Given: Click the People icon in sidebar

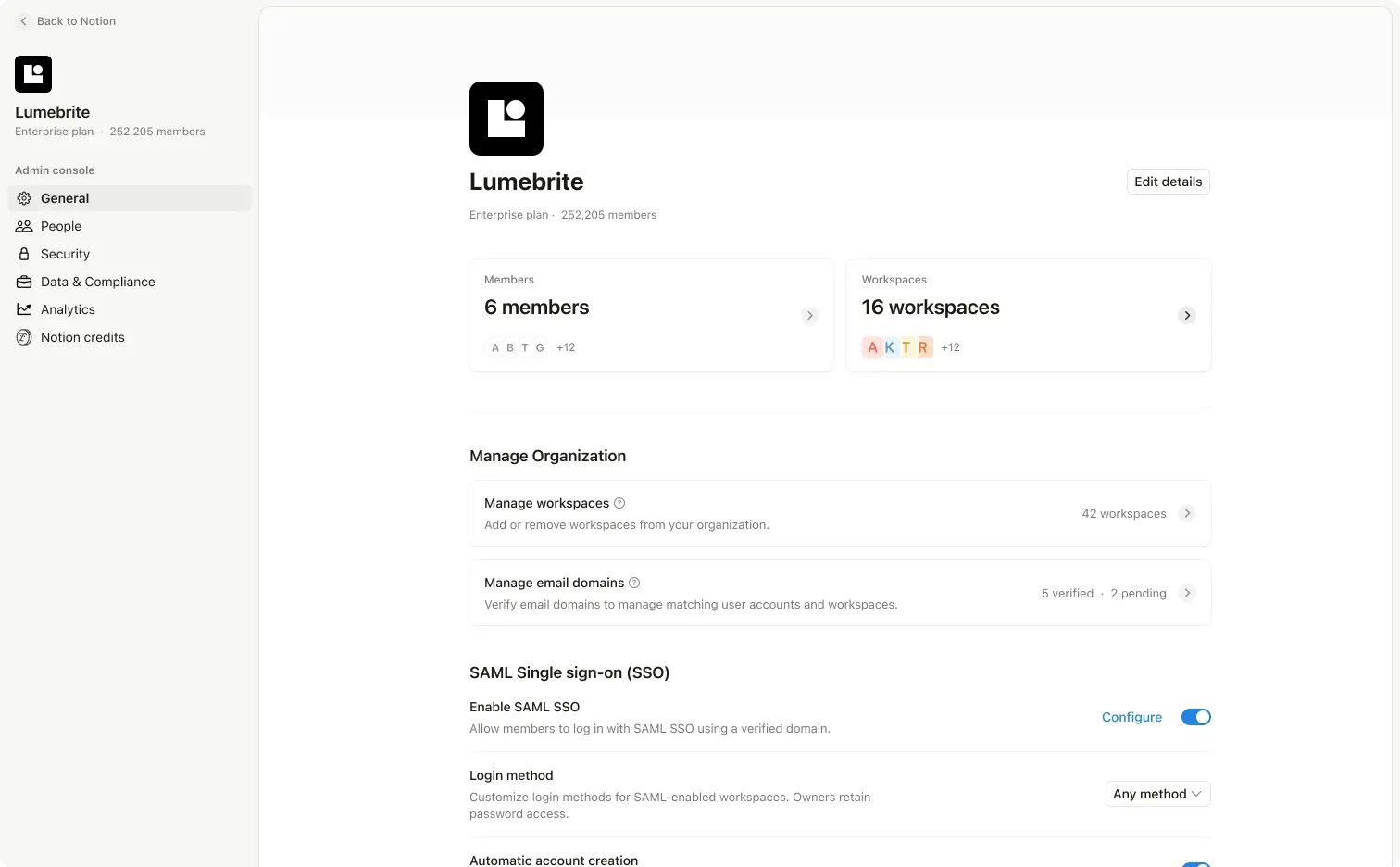Looking at the screenshot, I should pyautogui.click(x=24, y=226).
